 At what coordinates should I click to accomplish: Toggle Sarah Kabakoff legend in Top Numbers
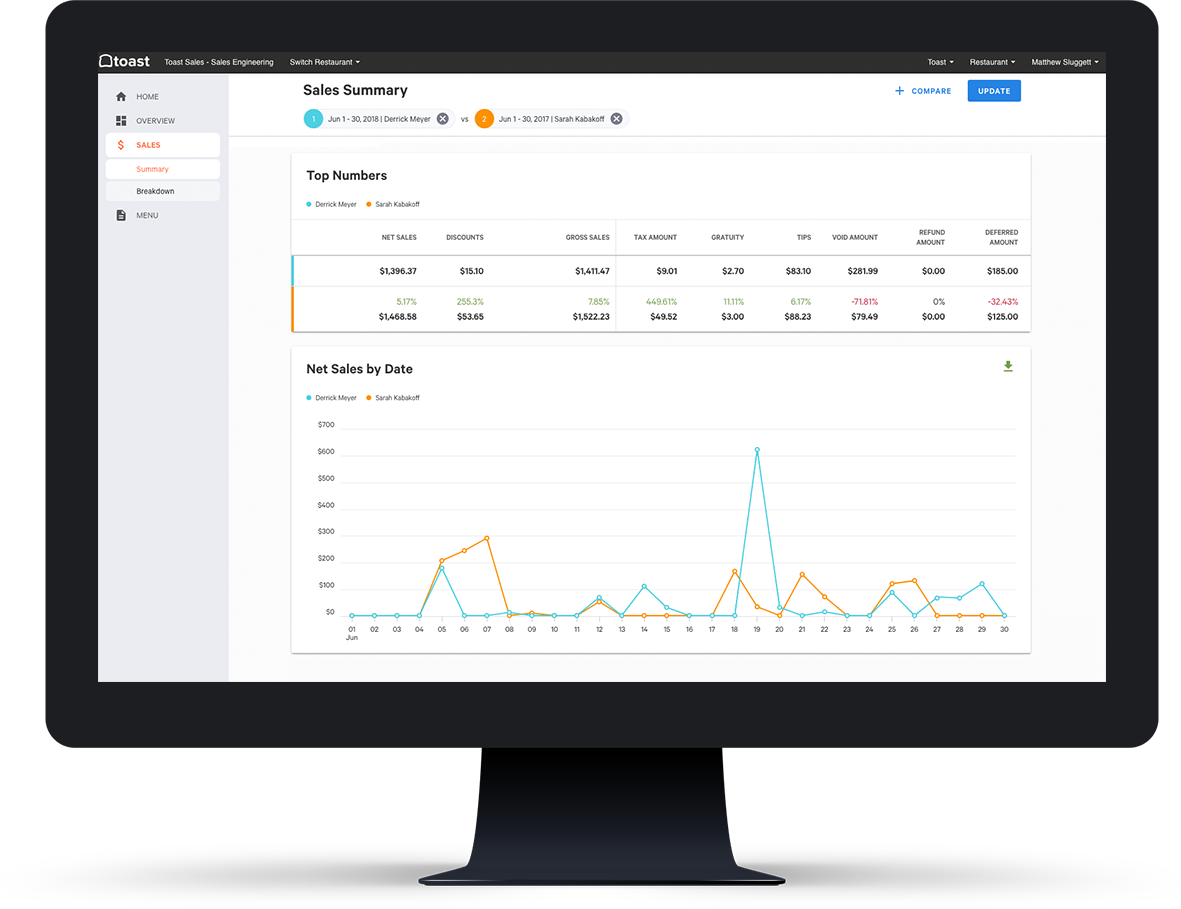pyautogui.click(x=392, y=204)
